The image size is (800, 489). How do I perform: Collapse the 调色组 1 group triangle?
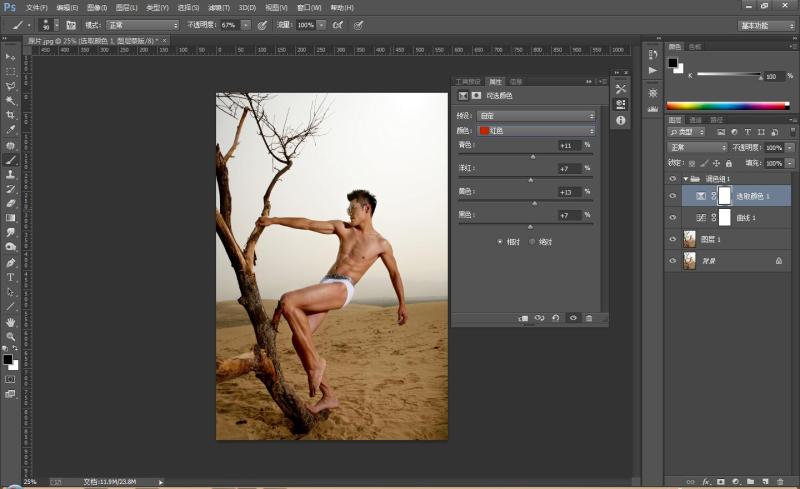tap(686, 179)
